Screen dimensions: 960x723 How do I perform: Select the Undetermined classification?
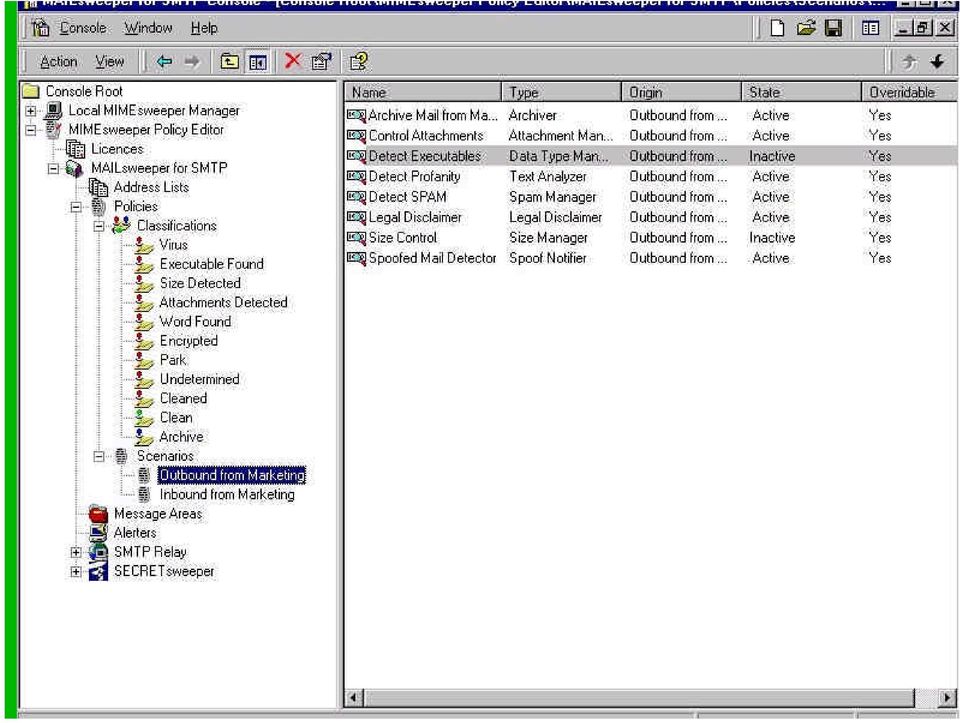point(200,380)
